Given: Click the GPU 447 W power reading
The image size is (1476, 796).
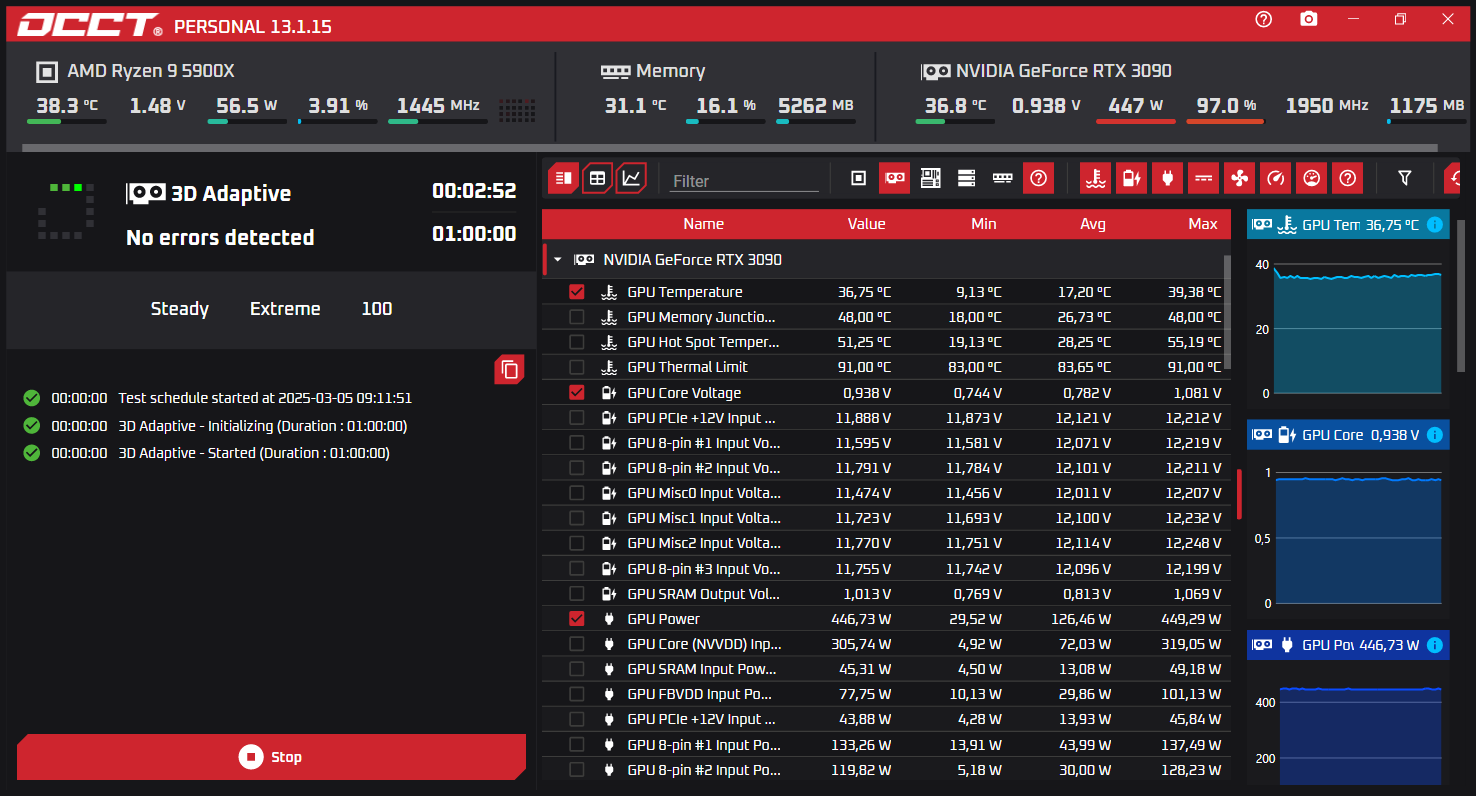Looking at the screenshot, I should pos(1135,105).
